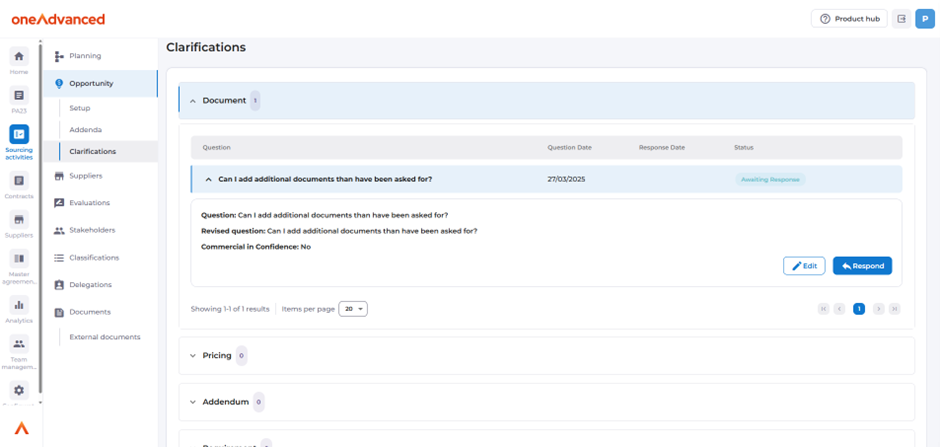Open the PA23 icon in the rail
Screen dimensions: 940x447
tap(19, 95)
